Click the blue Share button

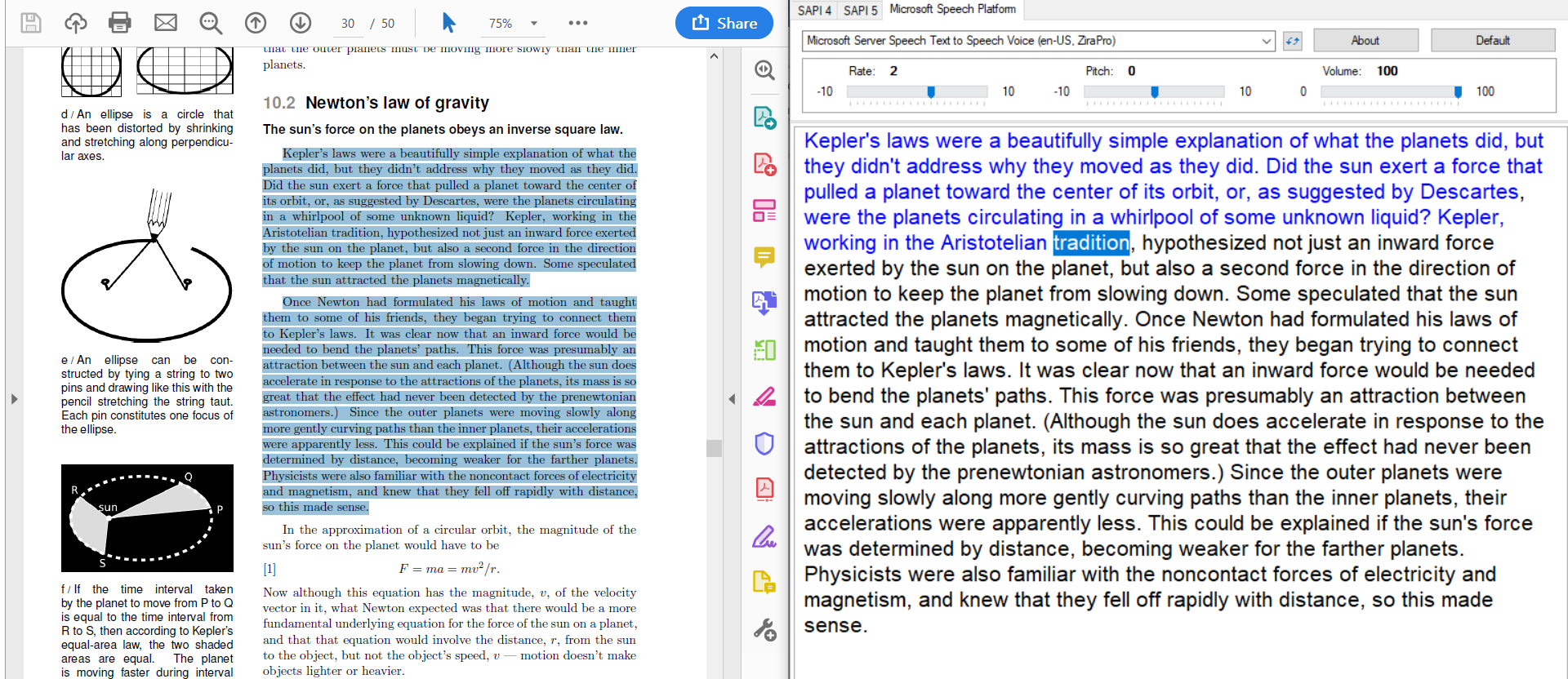[x=724, y=23]
